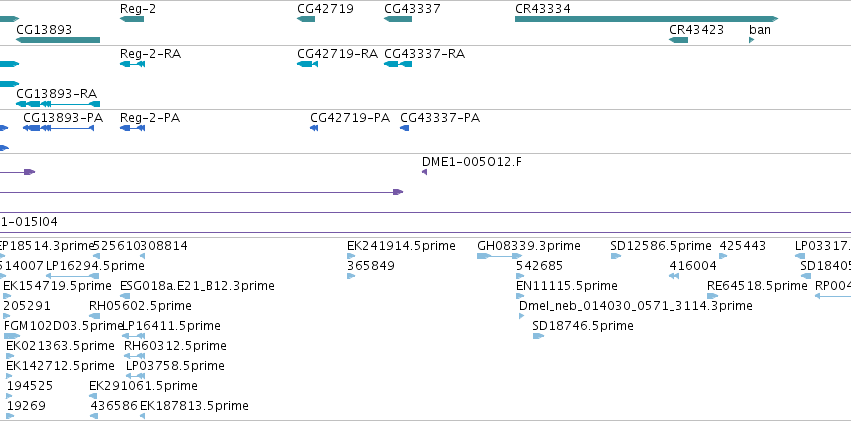Viewport: 851px width, 421px height.
Task: Click the CR43423 gene arrow
Action: pos(678,40)
